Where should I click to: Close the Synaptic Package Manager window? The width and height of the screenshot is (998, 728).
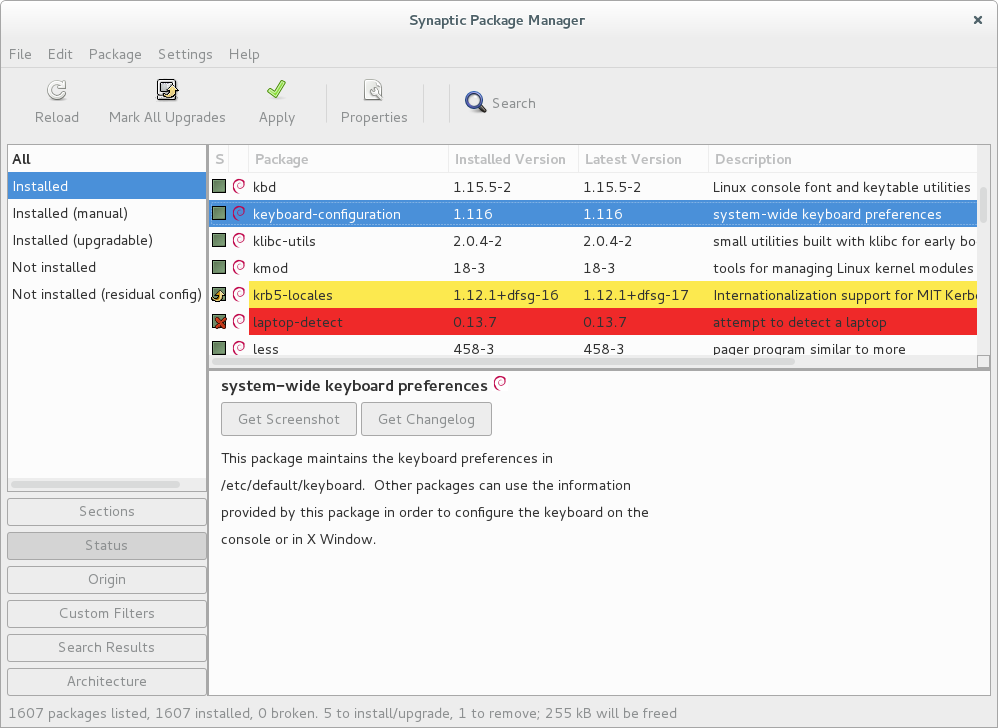coord(978,20)
